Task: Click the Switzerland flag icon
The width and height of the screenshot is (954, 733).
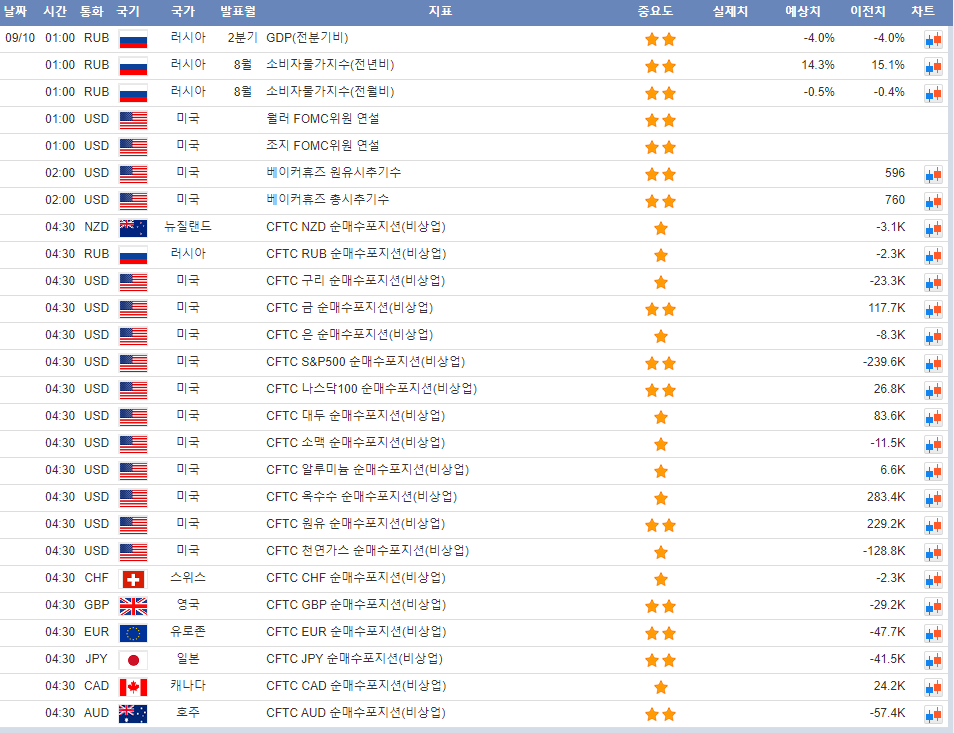Action: tap(133, 579)
